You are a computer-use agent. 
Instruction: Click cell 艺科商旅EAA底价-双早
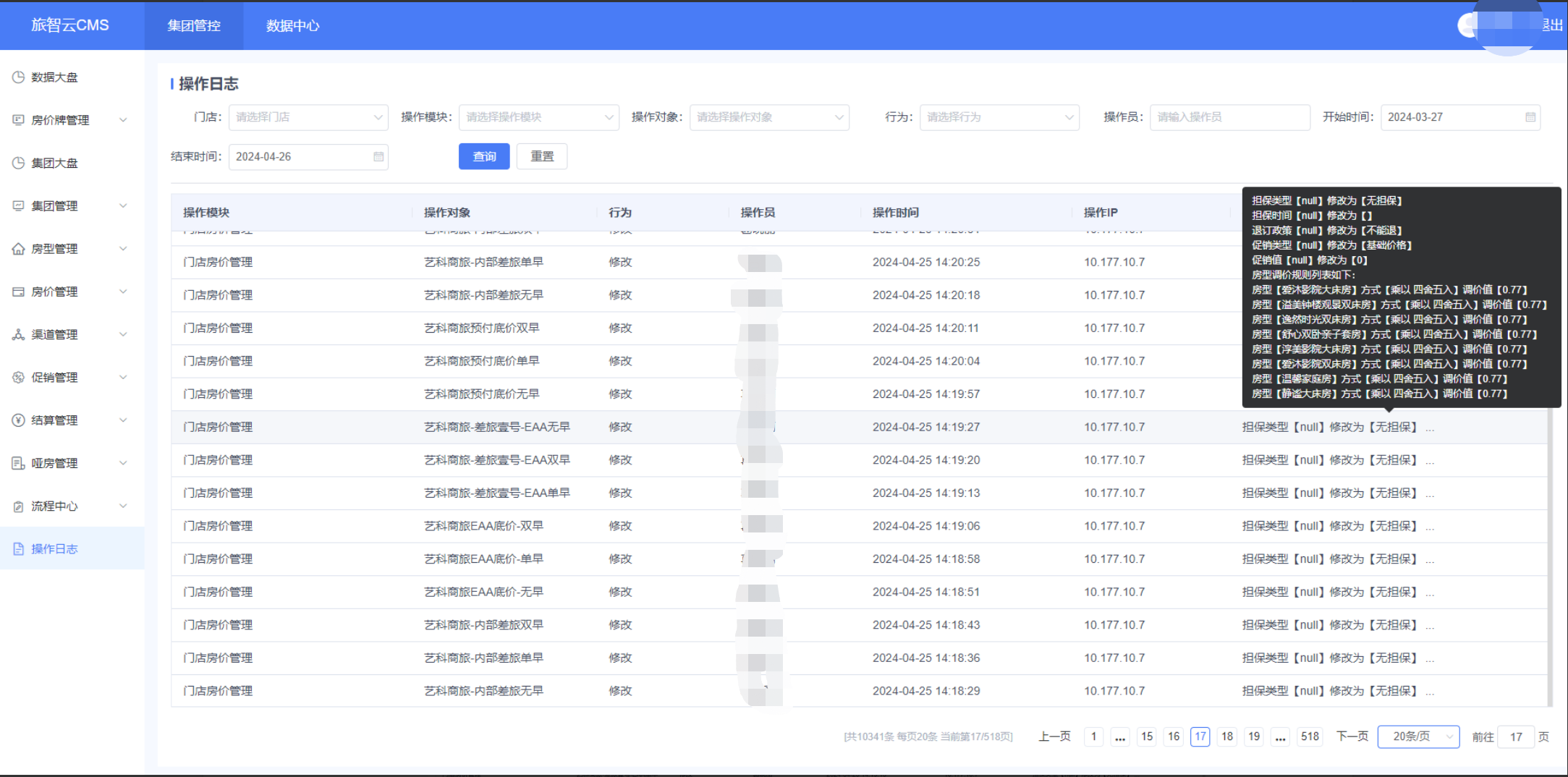coord(483,526)
